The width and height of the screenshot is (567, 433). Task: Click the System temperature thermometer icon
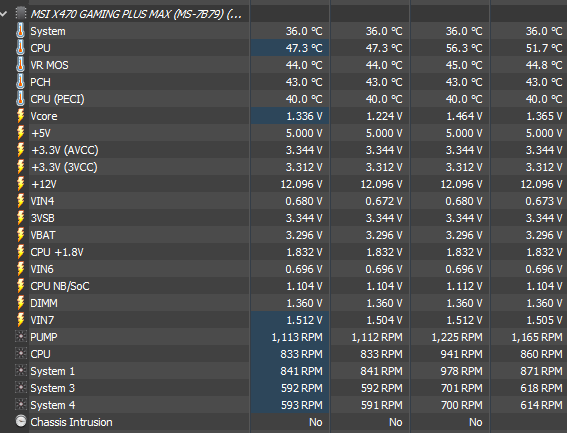(21, 31)
